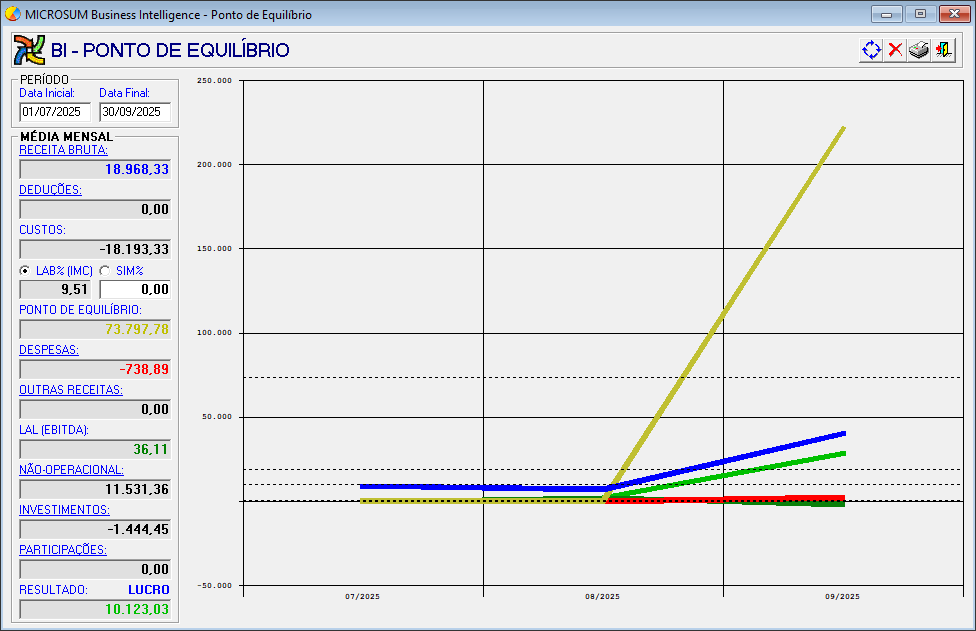Open the DESPESAS link
This screenshot has height=631, width=976.
click(49, 350)
